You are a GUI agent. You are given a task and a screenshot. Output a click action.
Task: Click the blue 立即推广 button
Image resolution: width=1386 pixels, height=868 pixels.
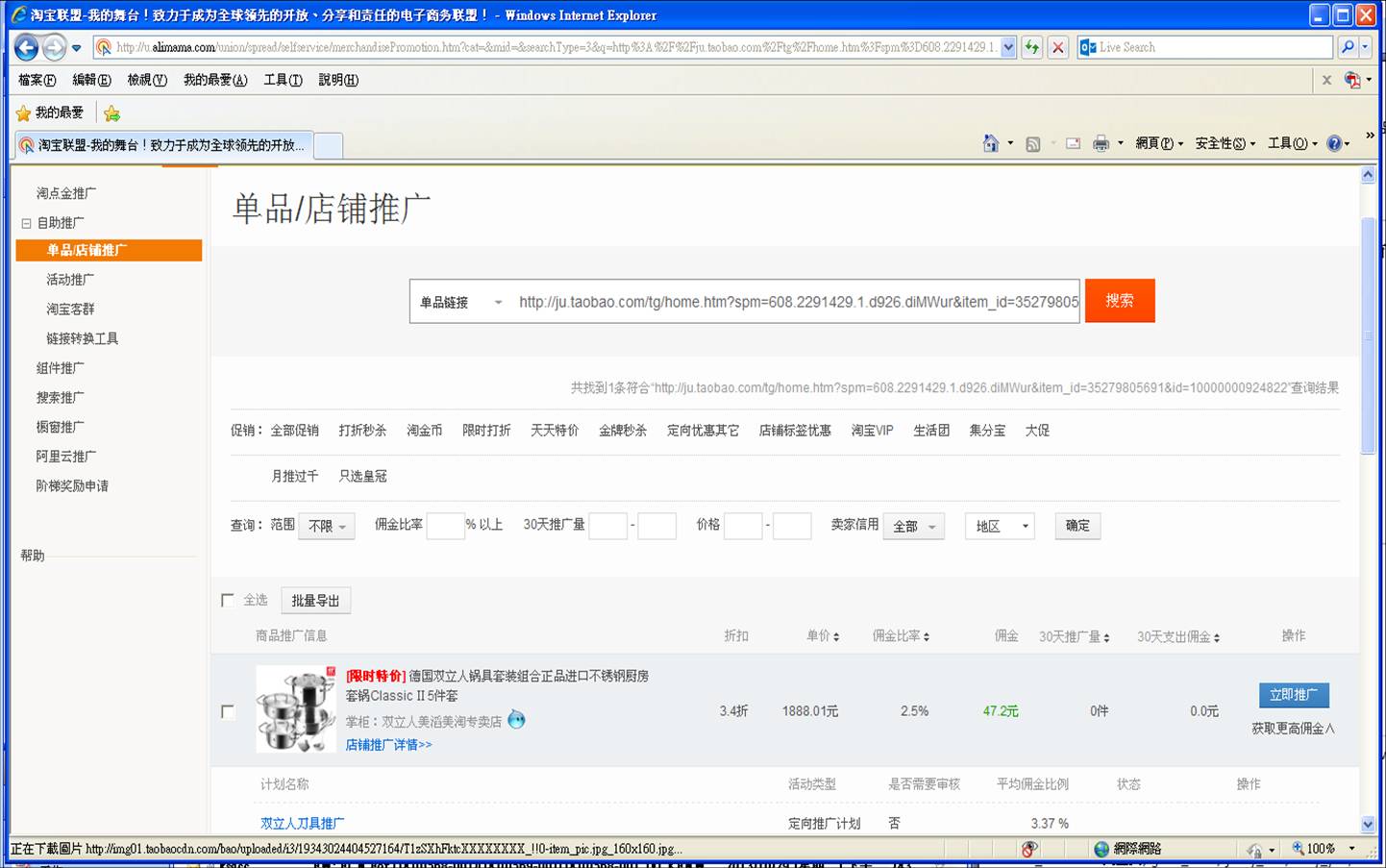tap(1294, 695)
